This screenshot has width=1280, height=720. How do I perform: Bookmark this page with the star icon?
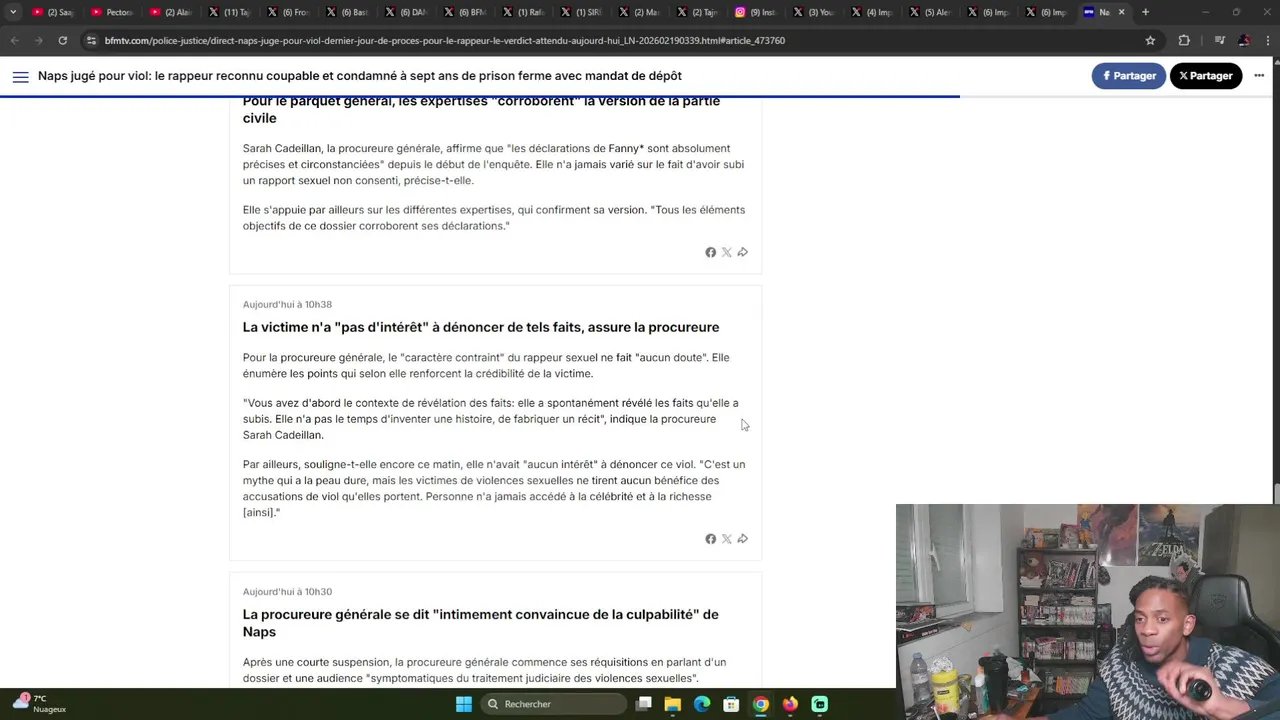pos(1150,41)
